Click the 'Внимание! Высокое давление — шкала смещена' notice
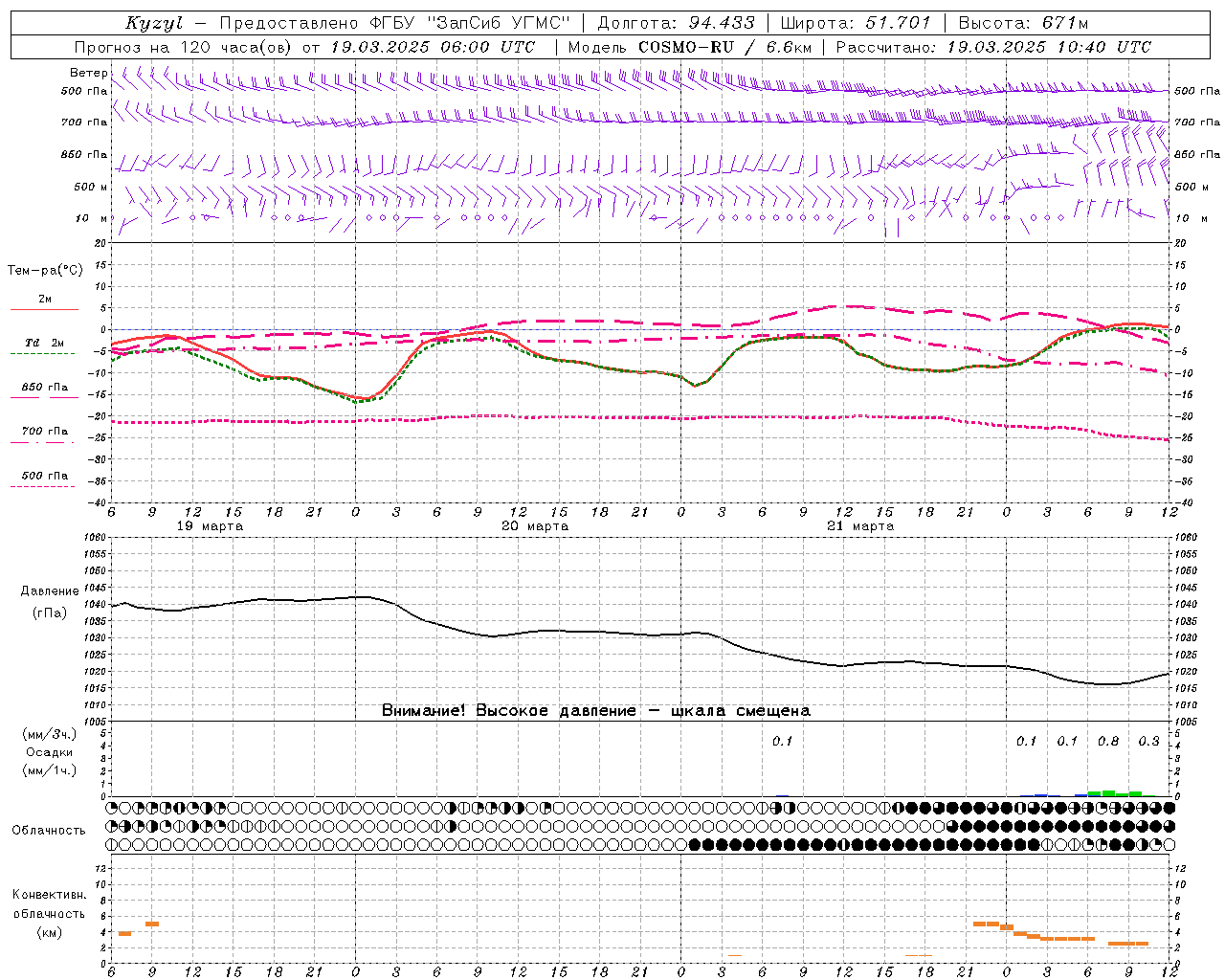 click(x=596, y=710)
